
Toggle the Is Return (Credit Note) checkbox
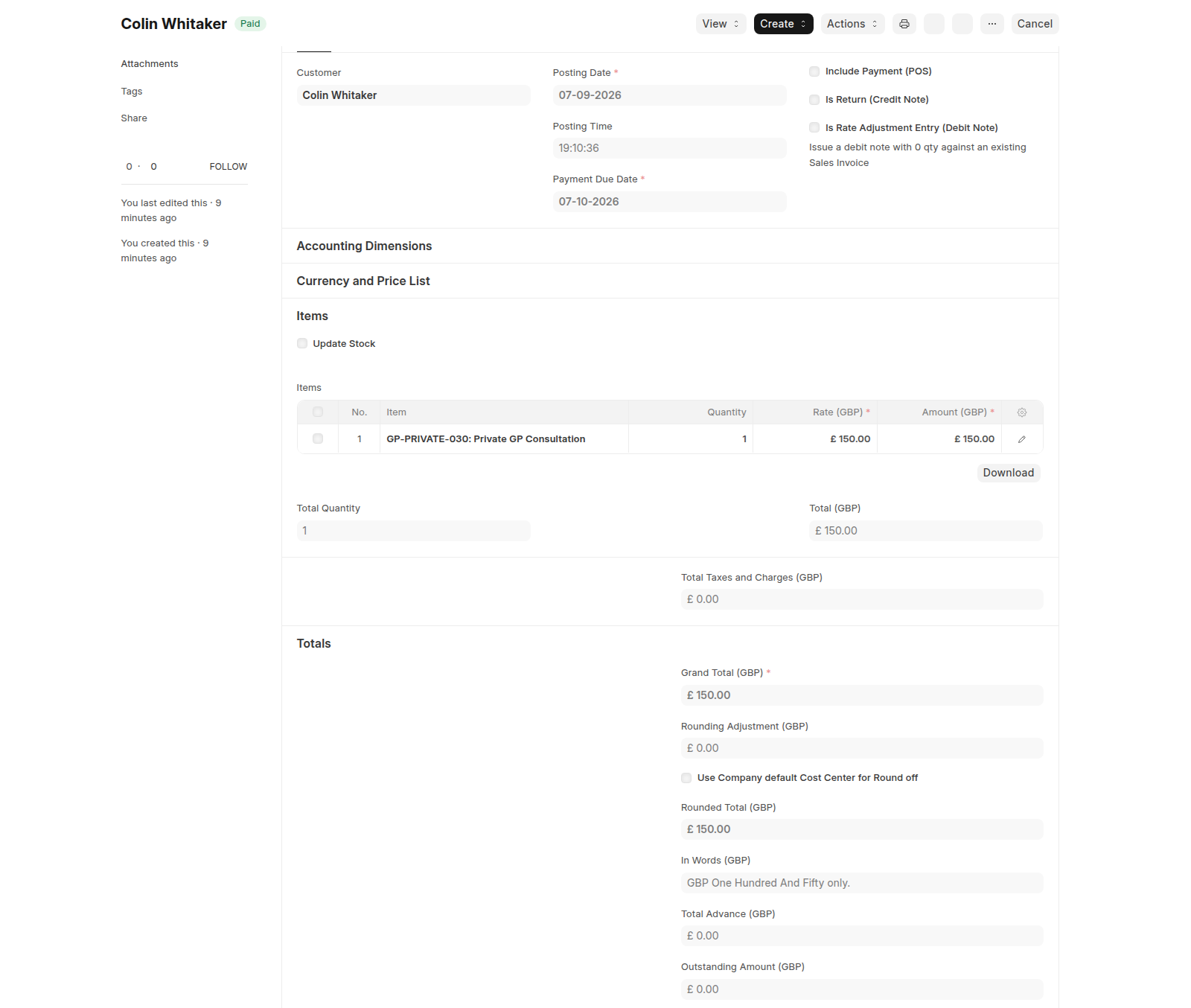[814, 100]
